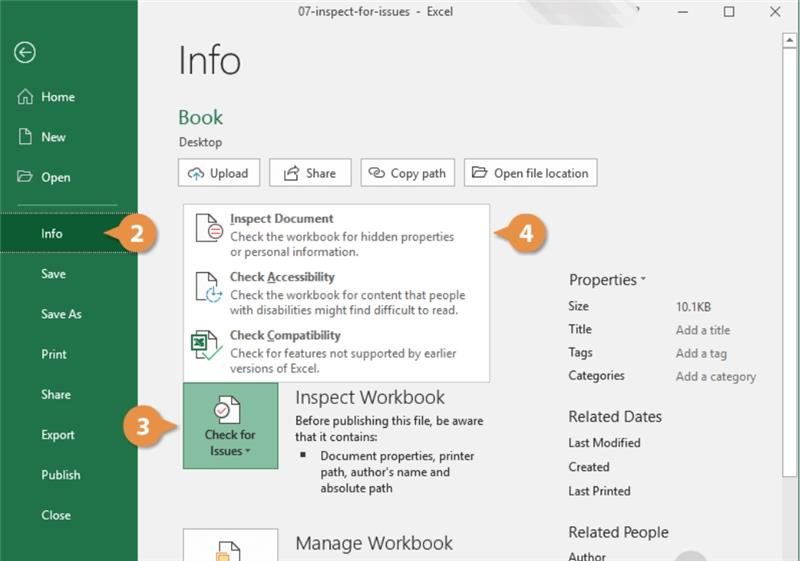Choose Check Accessibility menu entry

[x=336, y=293]
